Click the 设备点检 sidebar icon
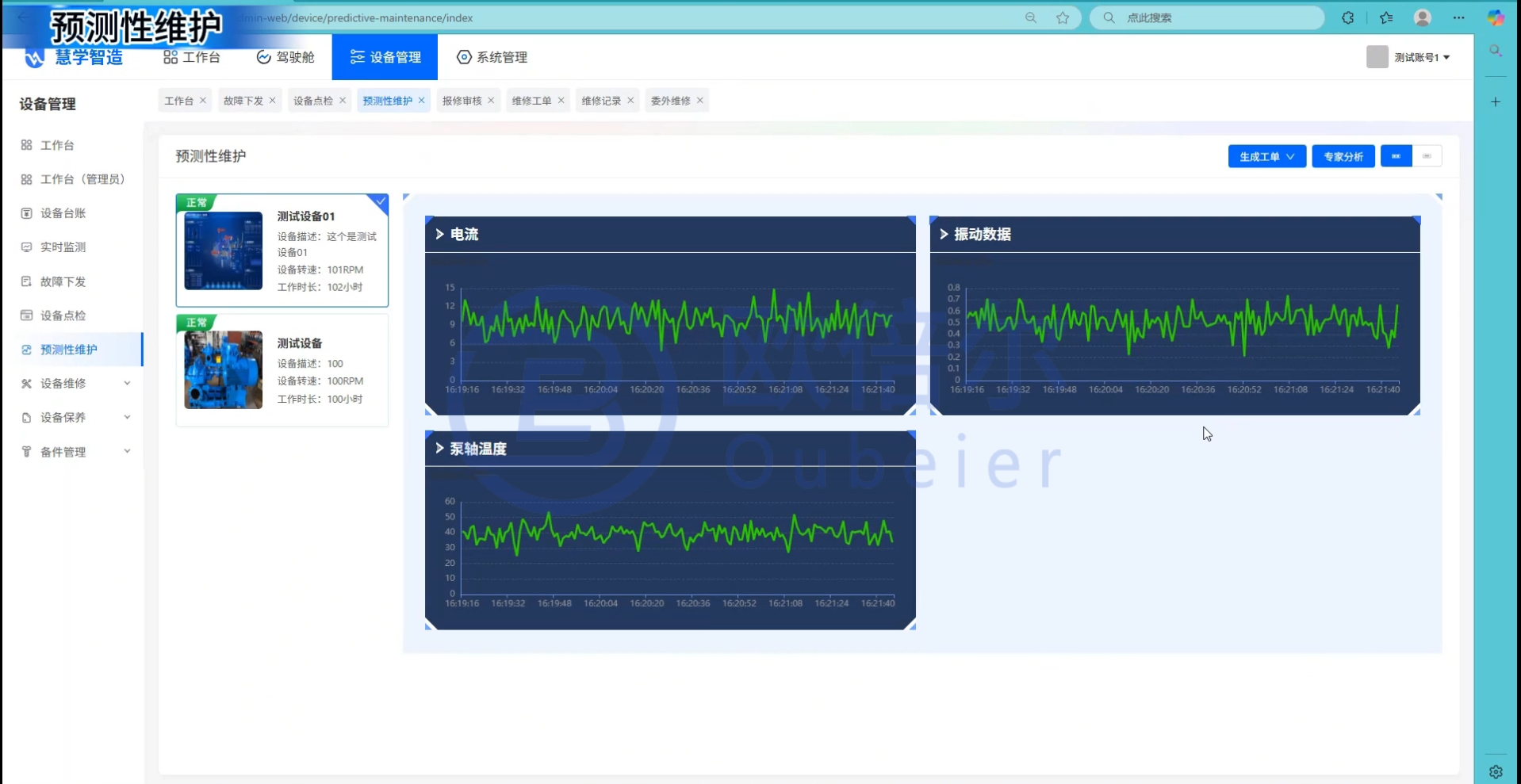 click(x=26, y=316)
